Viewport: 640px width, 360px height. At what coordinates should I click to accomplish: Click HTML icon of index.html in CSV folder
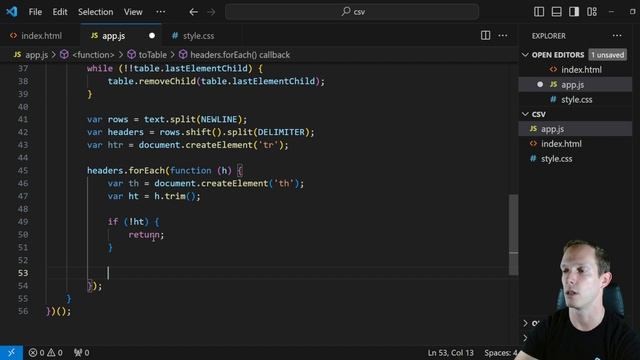pyautogui.click(x=533, y=144)
